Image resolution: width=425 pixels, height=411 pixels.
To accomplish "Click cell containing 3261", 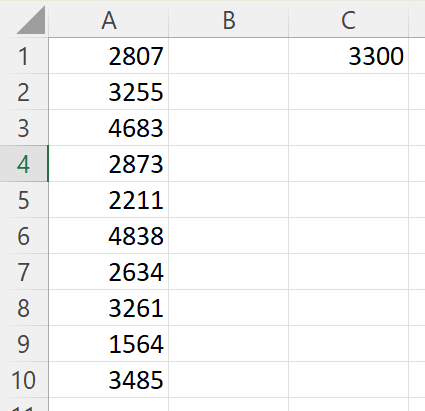I will click(x=109, y=308).
